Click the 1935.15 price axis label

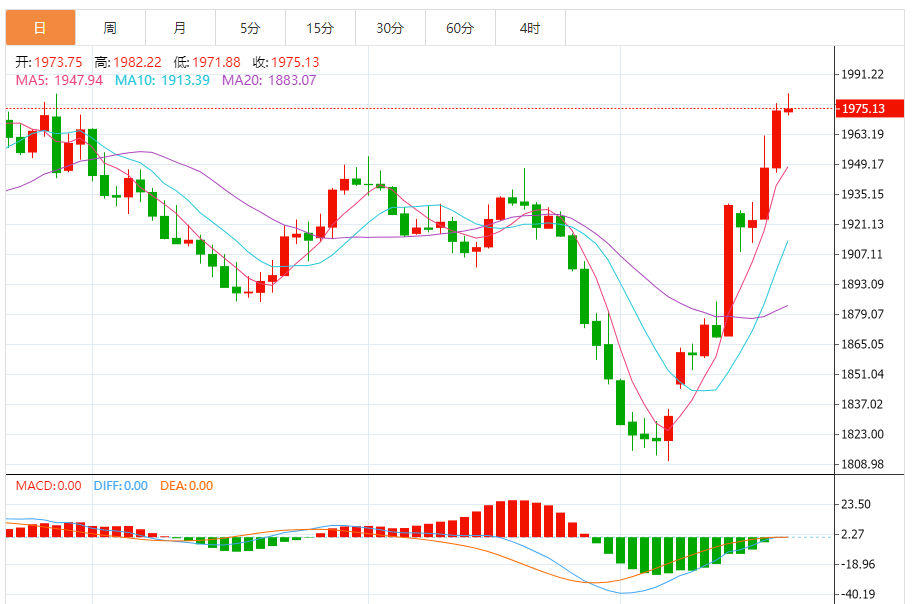point(862,194)
